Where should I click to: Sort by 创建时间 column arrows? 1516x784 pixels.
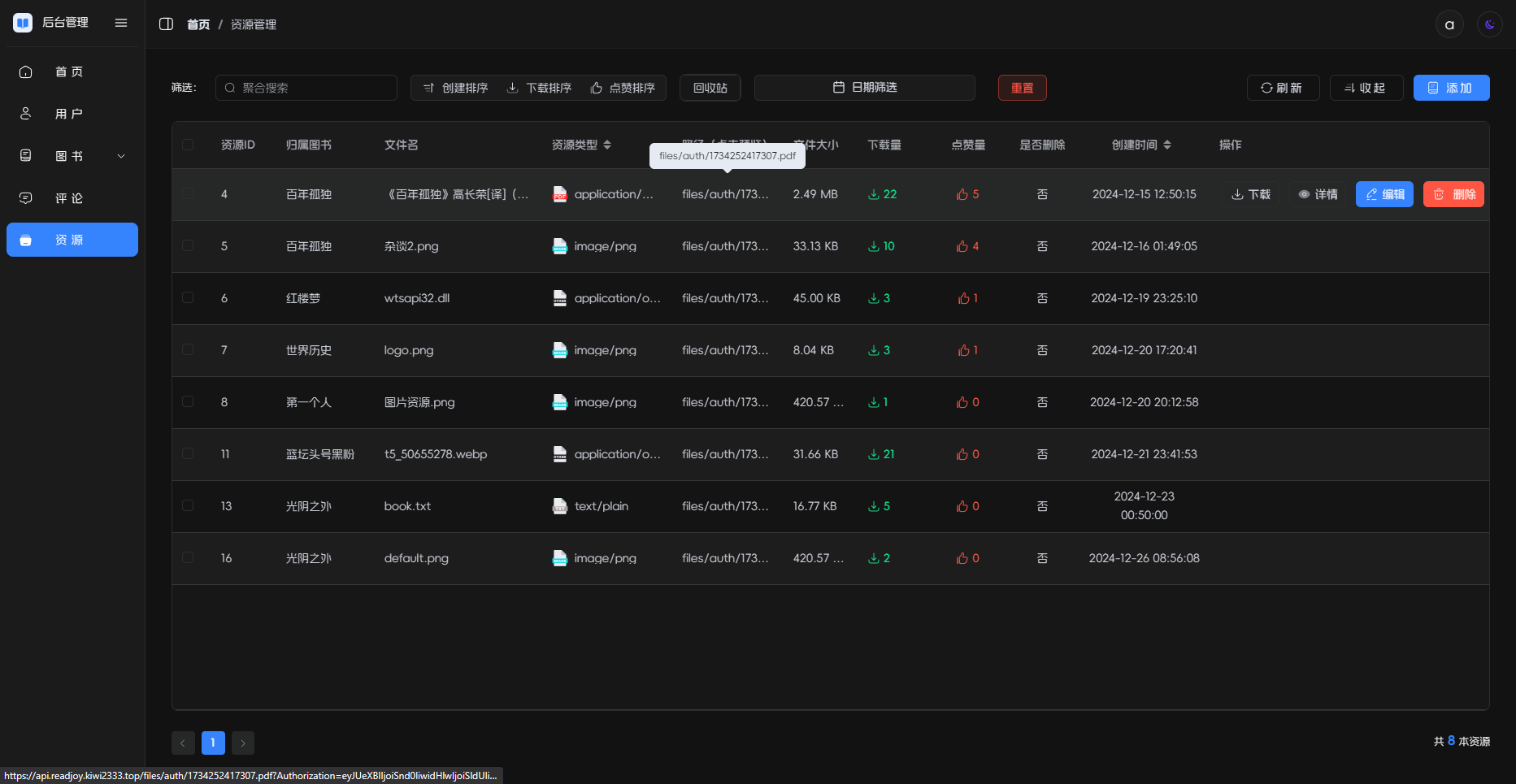click(x=1167, y=145)
